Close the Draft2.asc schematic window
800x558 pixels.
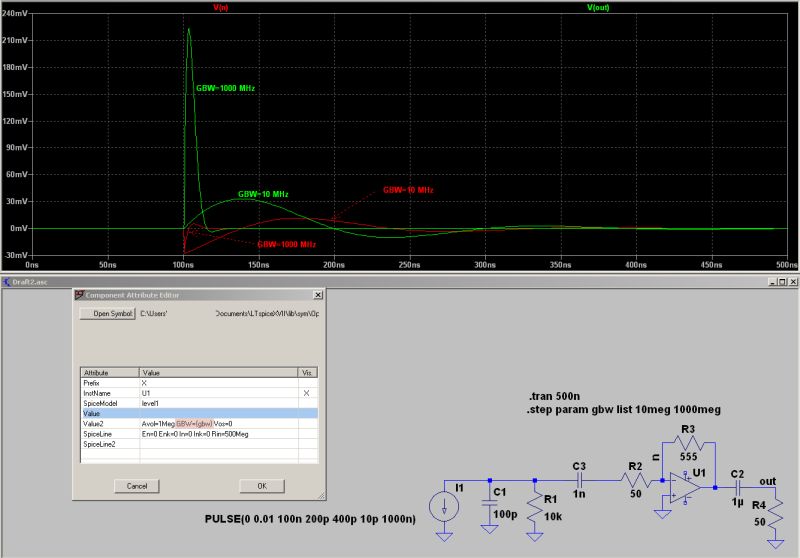click(793, 282)
